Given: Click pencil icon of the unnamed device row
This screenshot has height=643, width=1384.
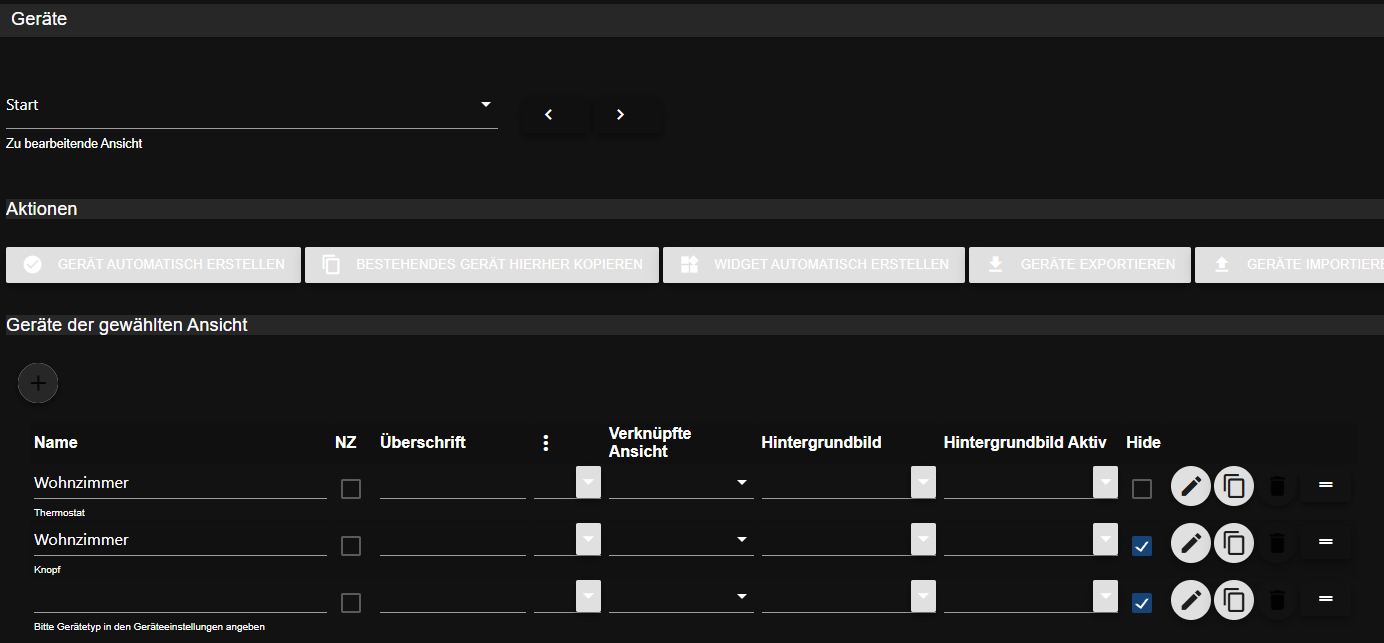Looking at the screenshot, I should (1190, 601).
